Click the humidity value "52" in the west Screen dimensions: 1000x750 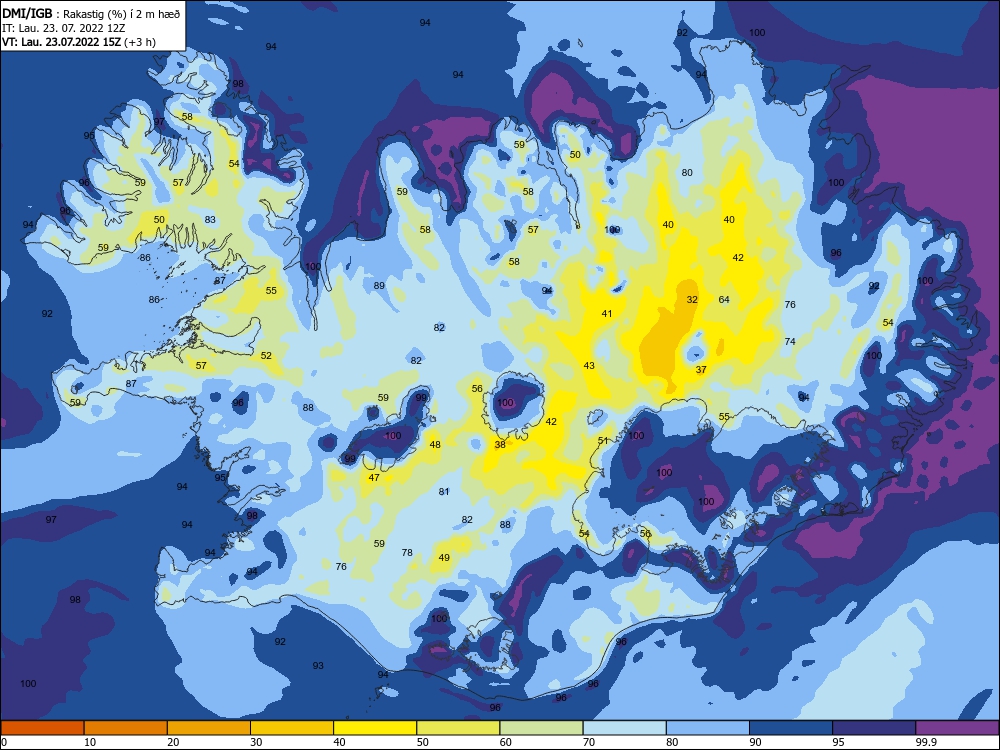click(266, 355)
